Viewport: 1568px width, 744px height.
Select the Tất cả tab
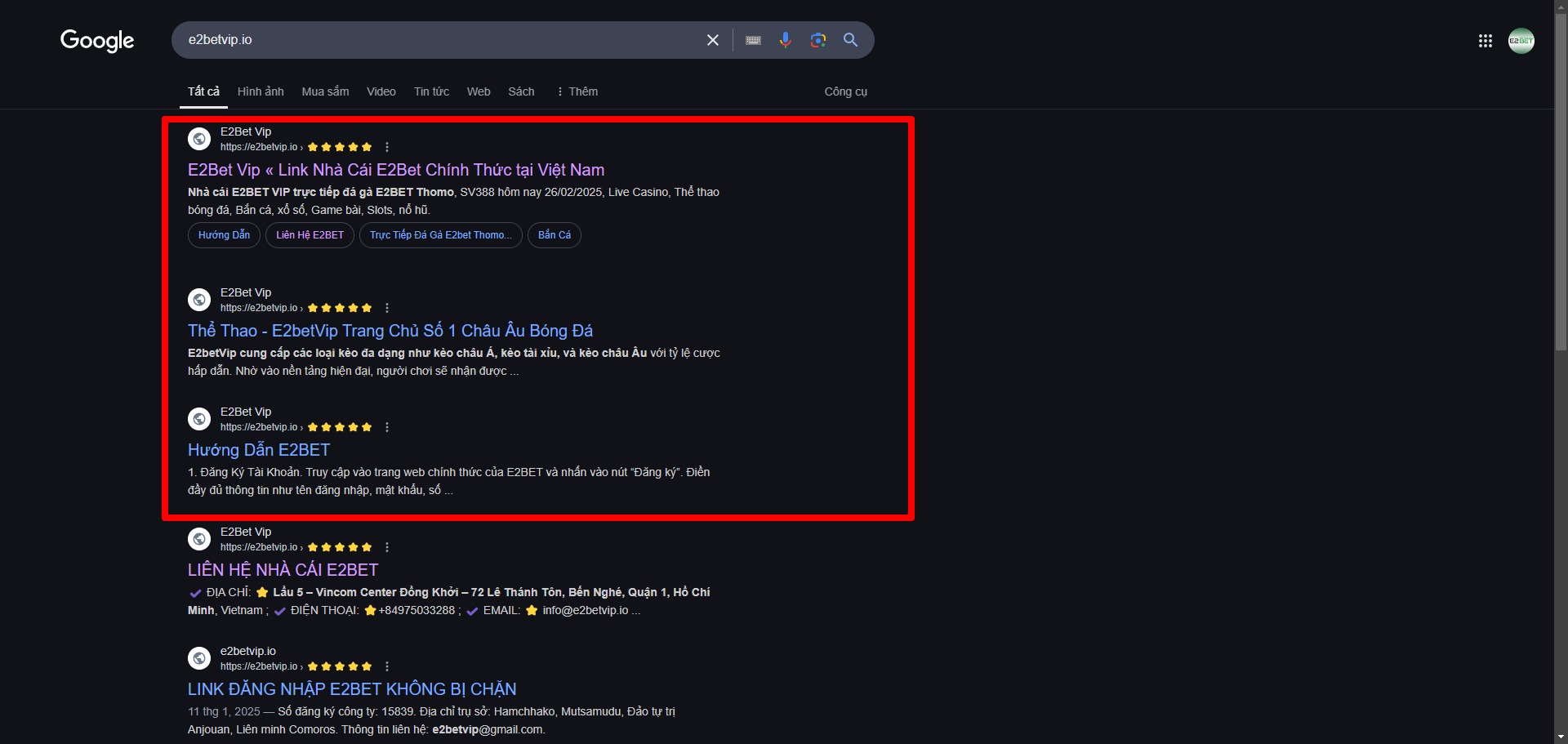click(203, 91)
